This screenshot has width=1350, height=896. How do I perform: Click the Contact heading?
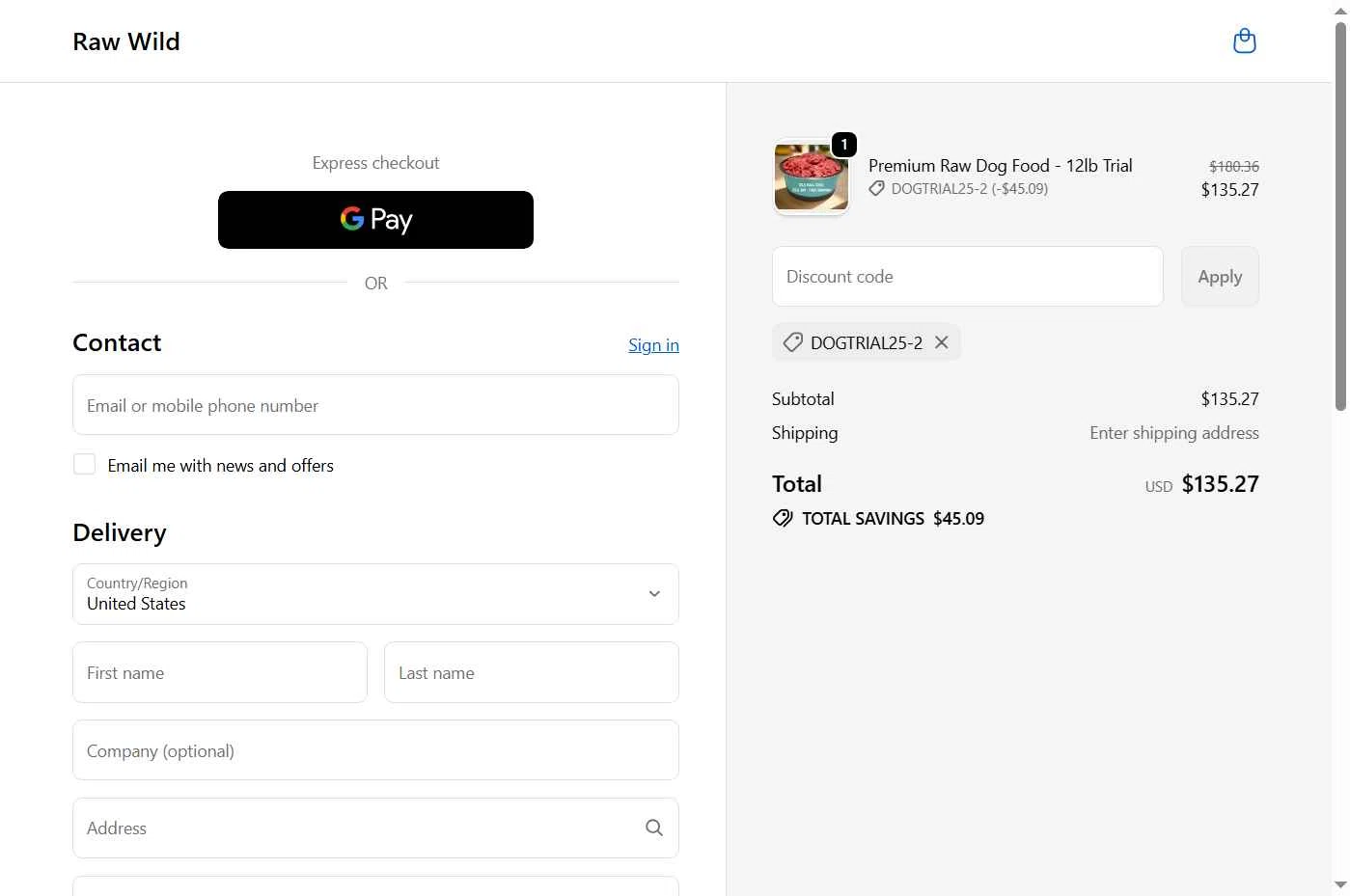(x=117, y=343)
